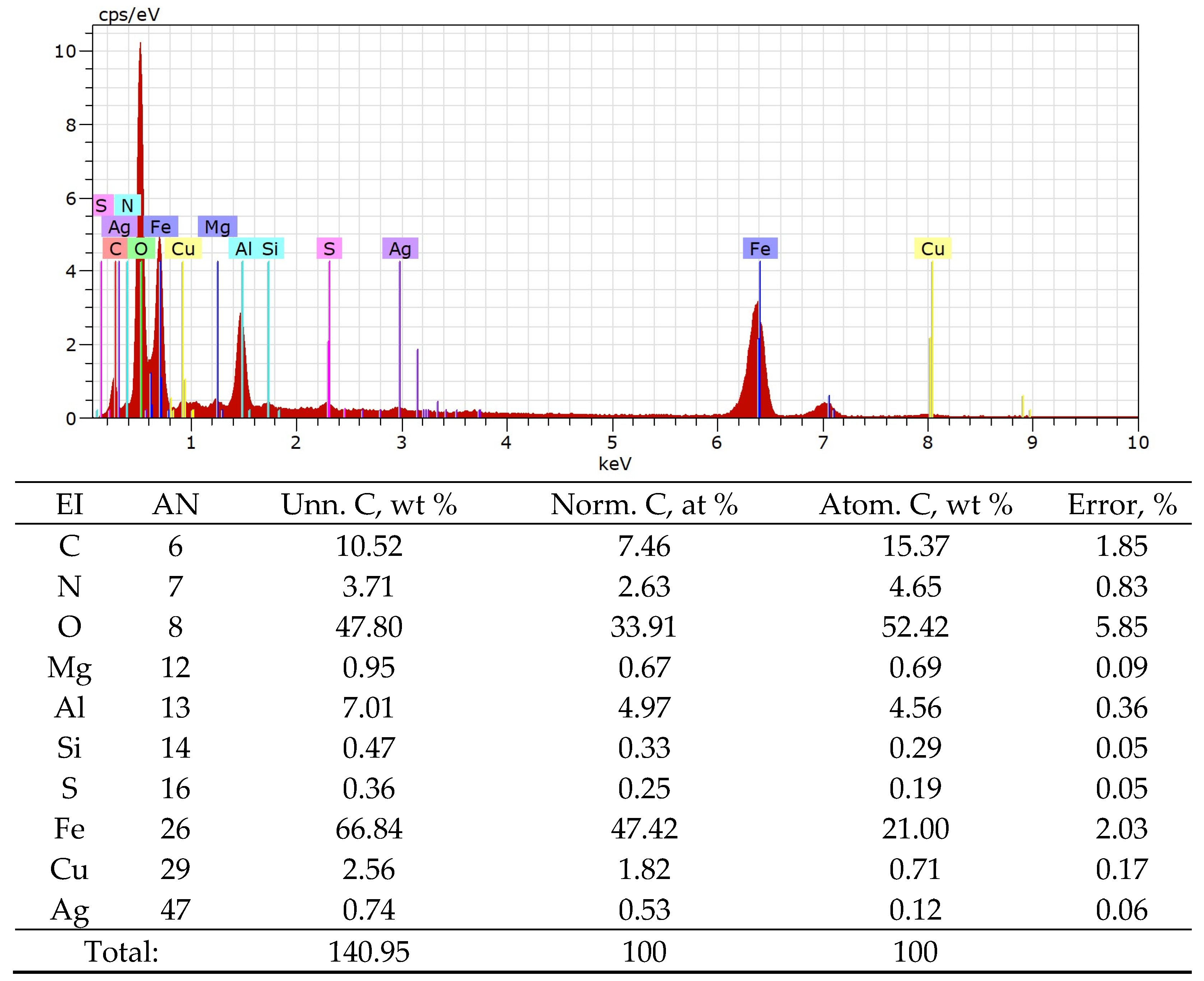Click the Si element label
Screen dimensions: 1204x981
pyautogui.click(x=270, y=248)
